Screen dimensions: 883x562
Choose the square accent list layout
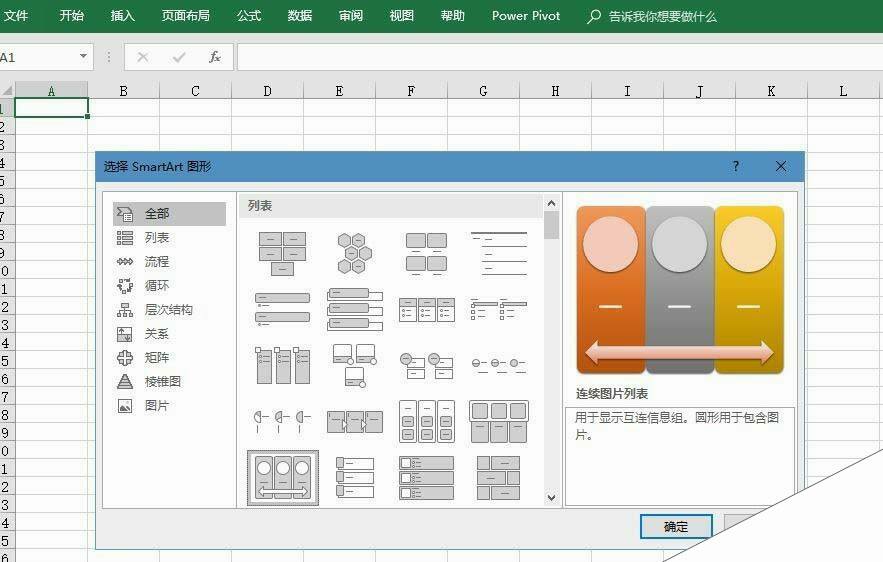click(498, 309)
